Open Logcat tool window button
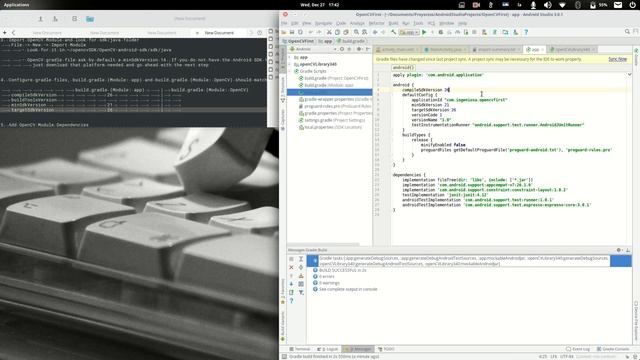The width and height of the screenshot is (640, 360). [x=328, y=349]
